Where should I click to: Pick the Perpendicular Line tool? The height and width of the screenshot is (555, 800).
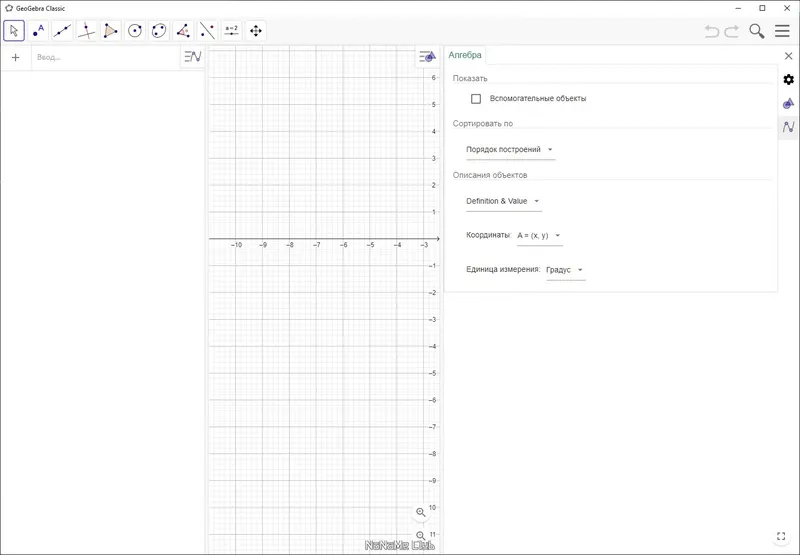coord(87,31)
